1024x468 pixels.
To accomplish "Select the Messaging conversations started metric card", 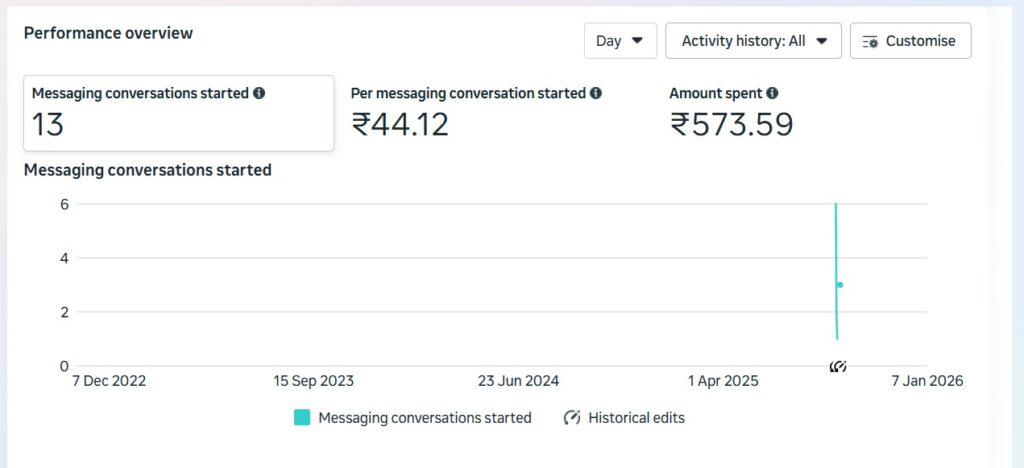I will [178, 113].
